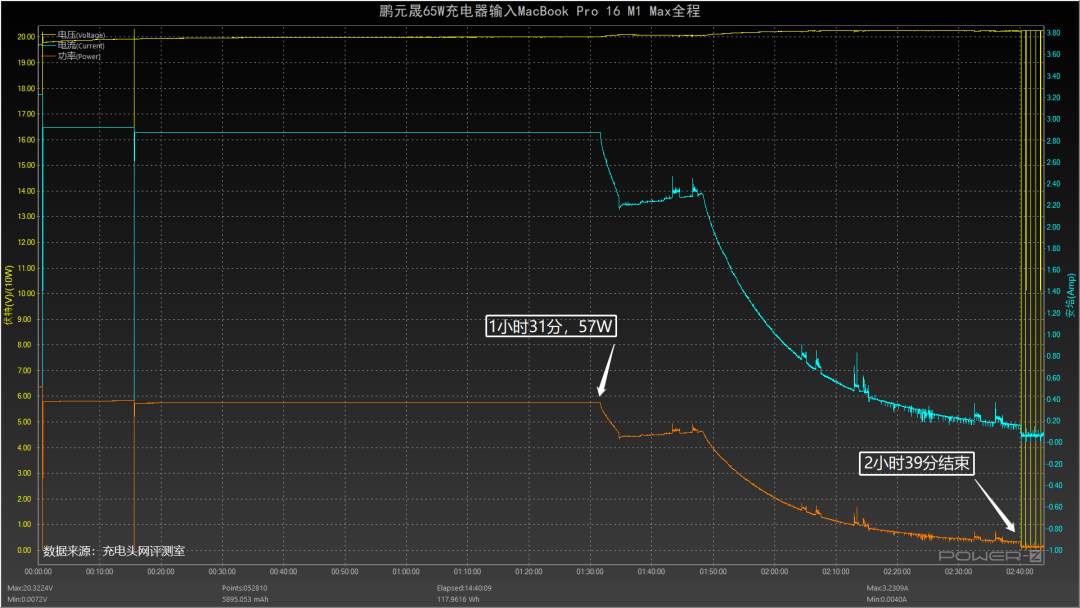This screenshot has width=1080, height=608.
Task: Click the 01:50:00 time axis label
Action: click(x=713, y=572)
